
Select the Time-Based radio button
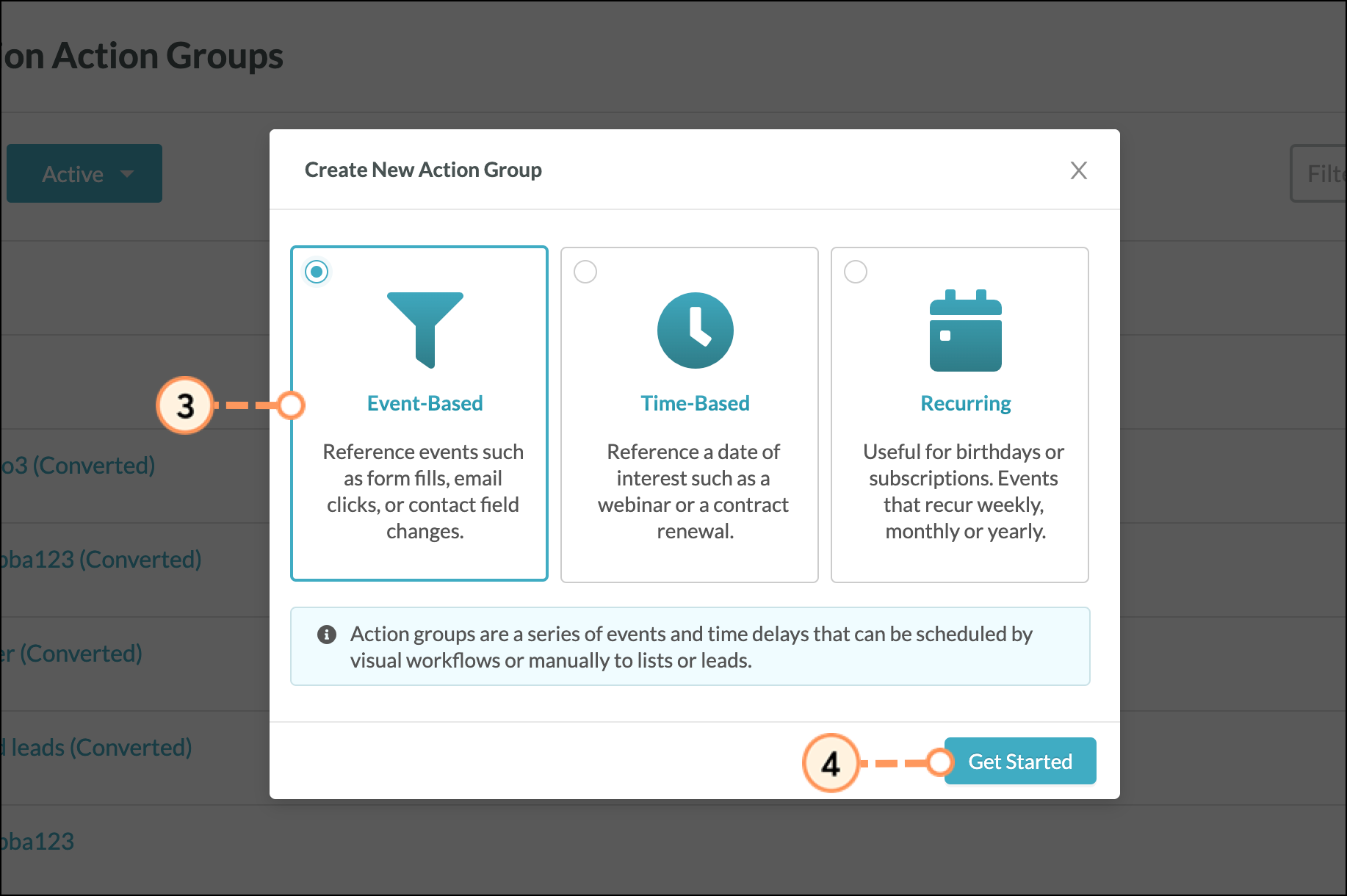pos(585,272)
